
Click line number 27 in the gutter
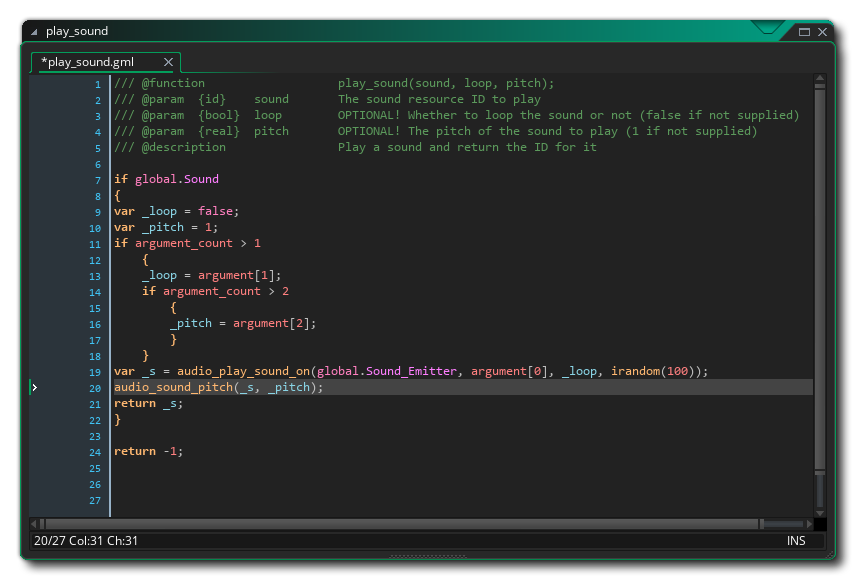click(95, 501)
